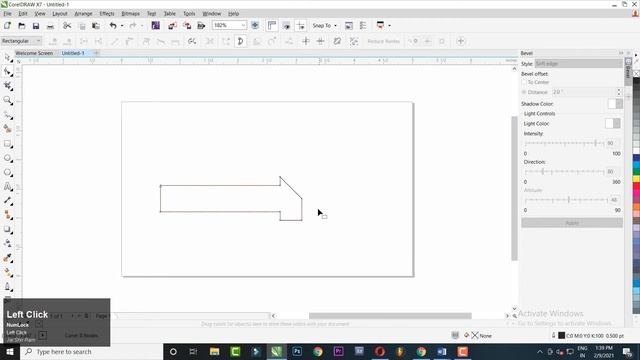Click the Import icon
The image size is (640, 360).
172,26
